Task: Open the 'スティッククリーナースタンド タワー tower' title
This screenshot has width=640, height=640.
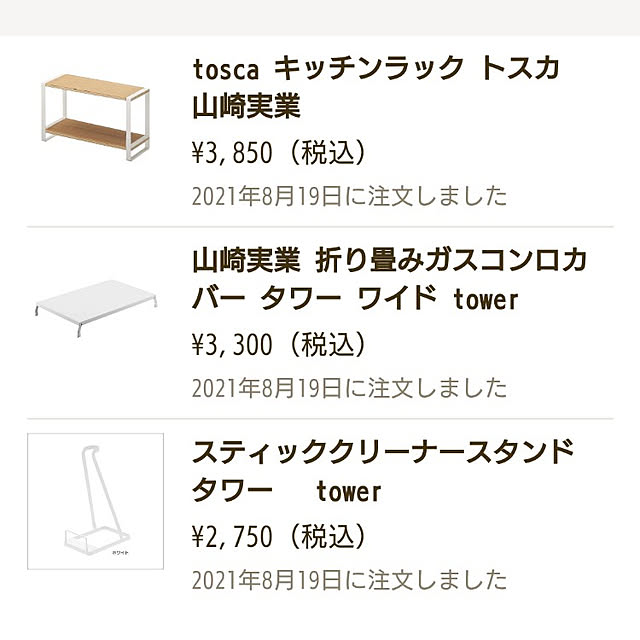Action: coord(383,471)
